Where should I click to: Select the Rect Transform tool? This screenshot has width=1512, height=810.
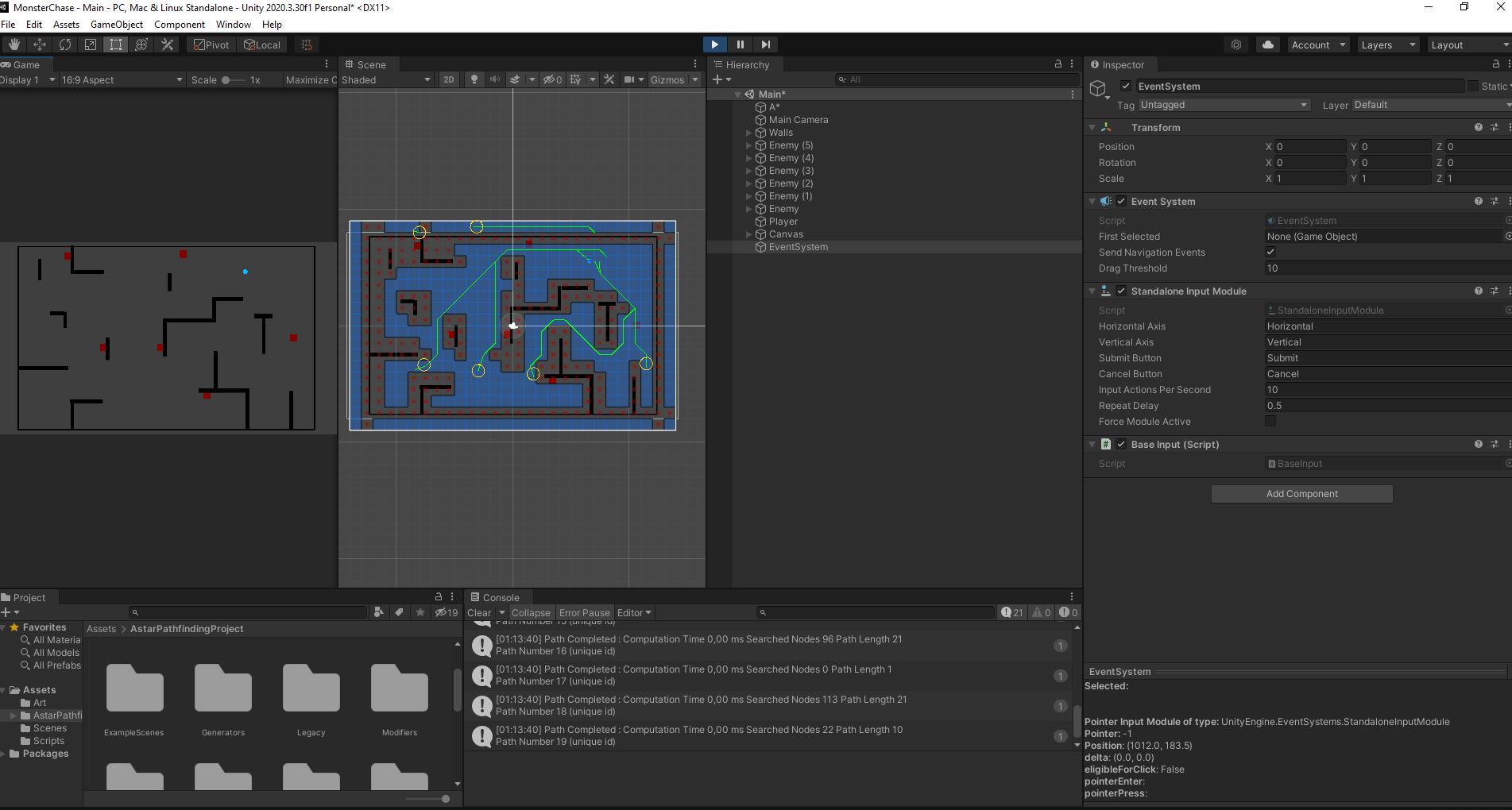click(116, 44)
